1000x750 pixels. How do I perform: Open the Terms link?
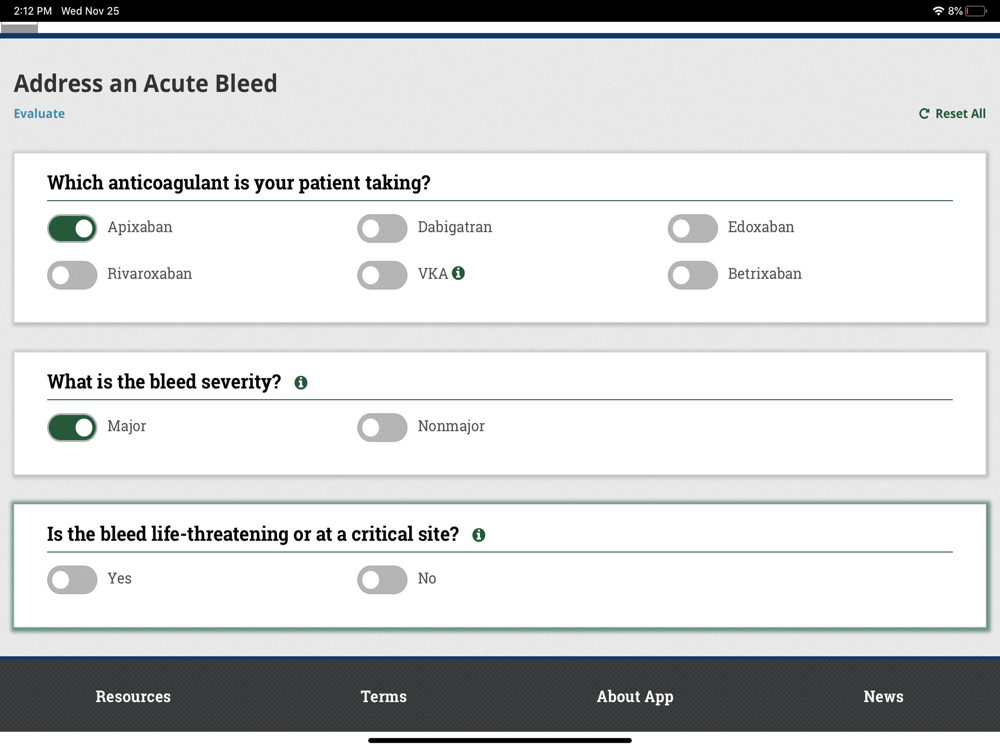(384, 697)
